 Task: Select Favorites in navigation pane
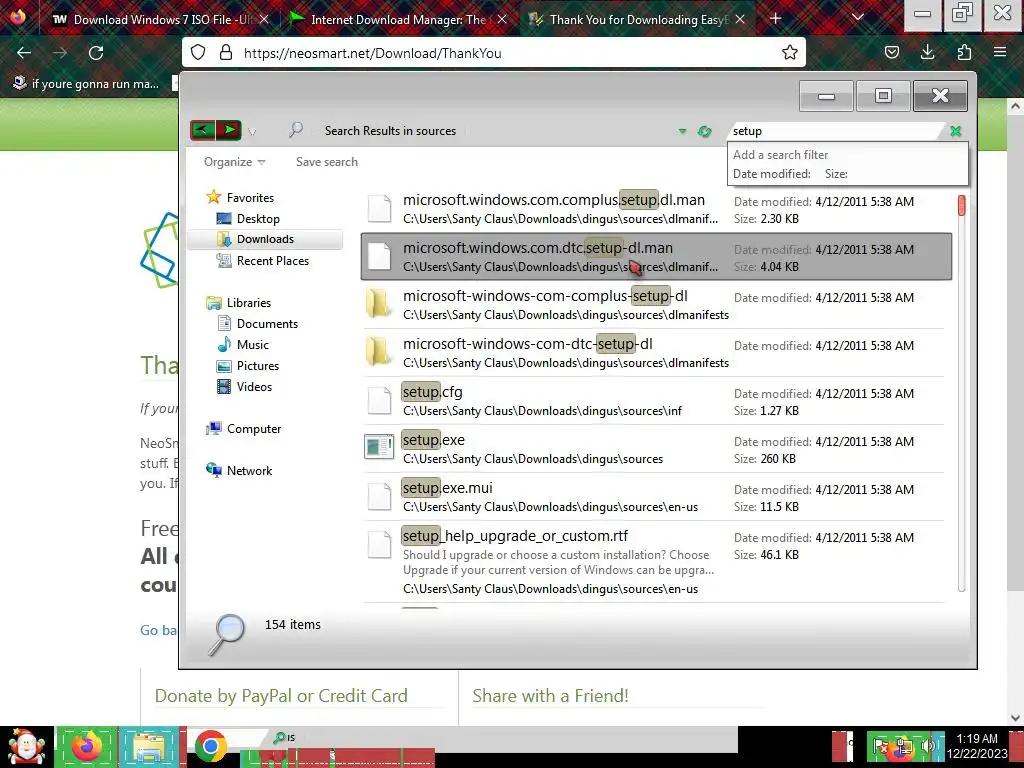pyautogui.click(x=240, y=197)
